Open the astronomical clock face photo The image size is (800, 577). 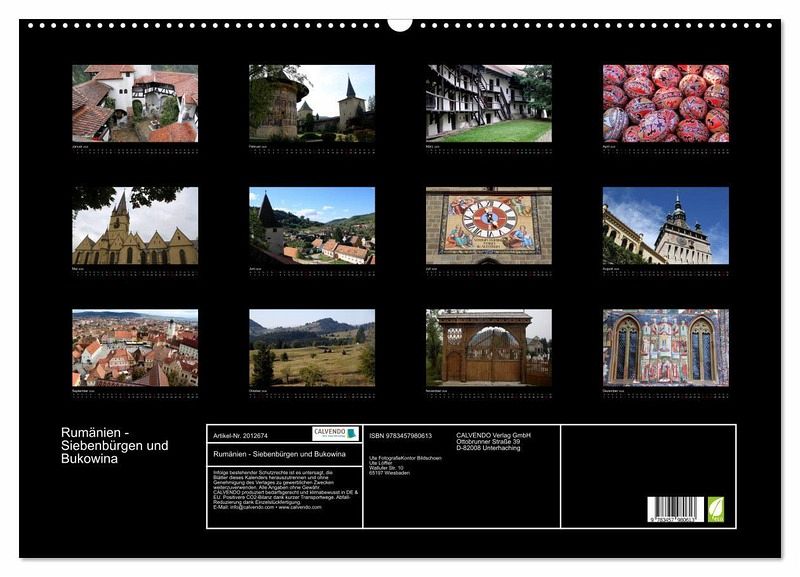[488, 225]
